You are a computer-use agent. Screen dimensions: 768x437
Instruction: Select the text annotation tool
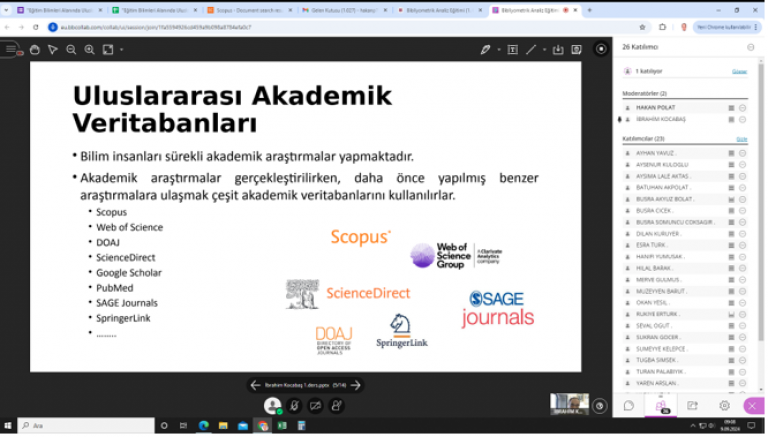tap(512, 49)
